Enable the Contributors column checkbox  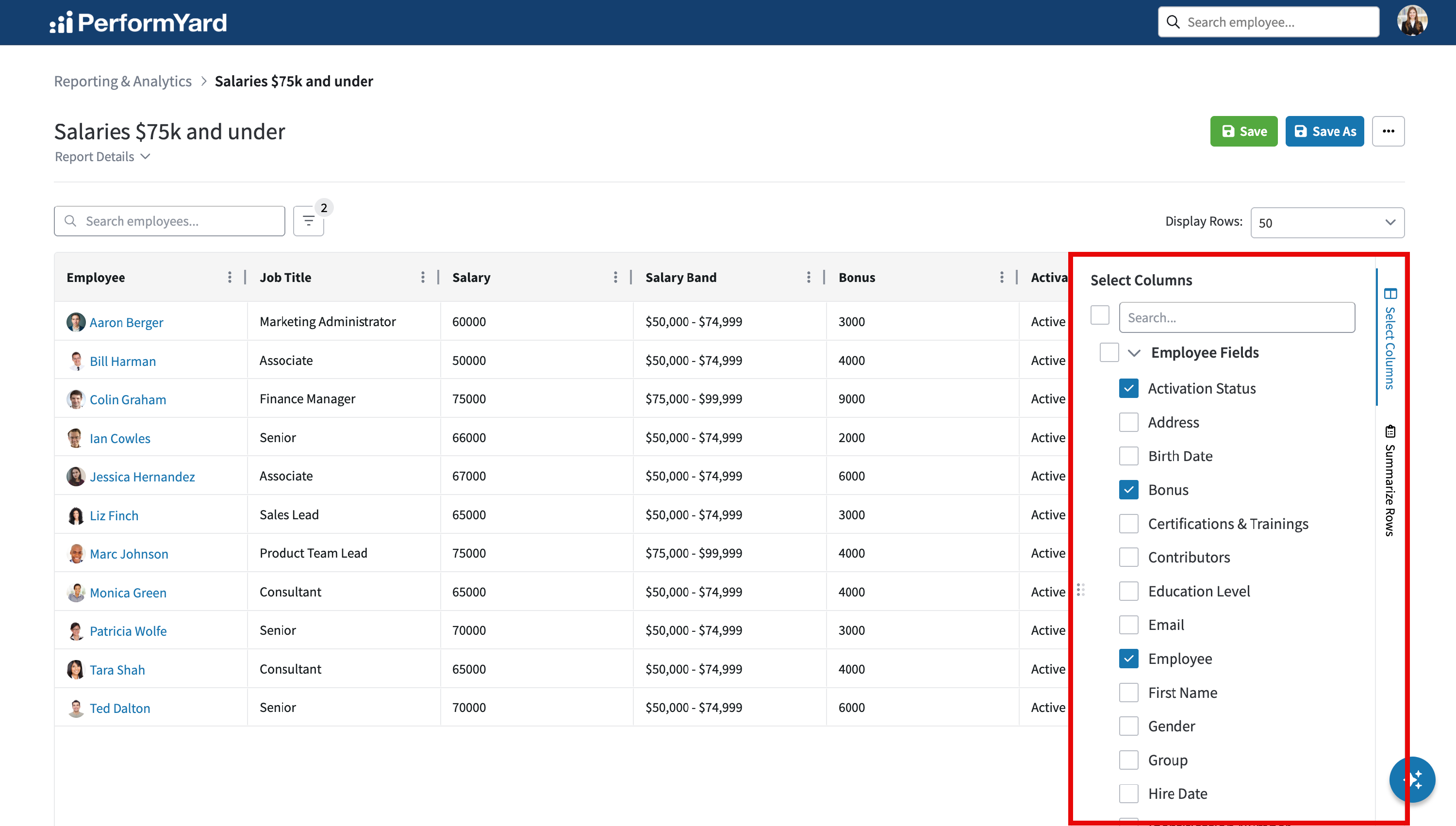pos(1129,557)
